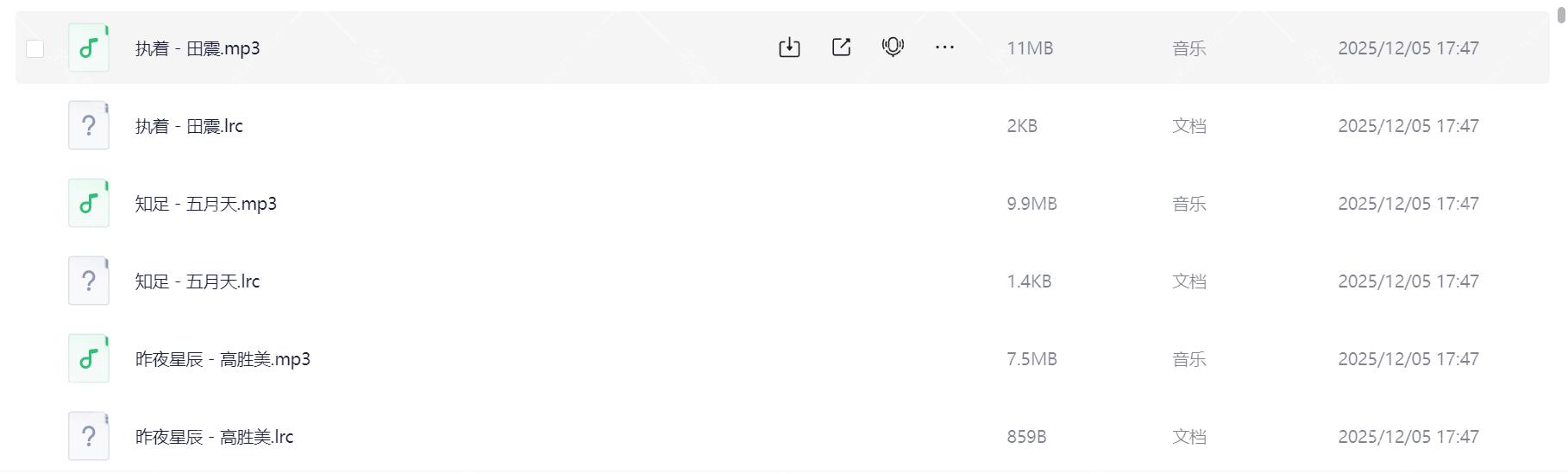Click the unknown-file icon of 知足 - 五月天.lrc
The width and height of the screenshot is (1568, 474).
click(x=89, y=281)
